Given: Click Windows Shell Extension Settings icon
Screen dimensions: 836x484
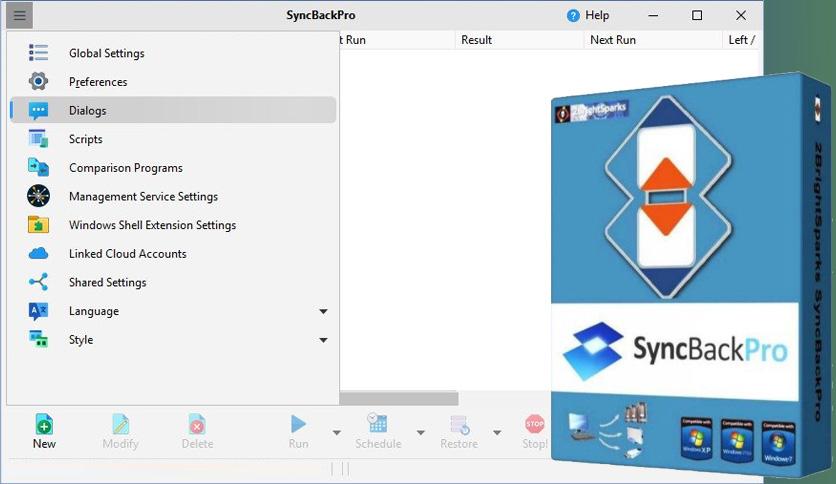Looking at the screenshot, I should pos(38,225).
